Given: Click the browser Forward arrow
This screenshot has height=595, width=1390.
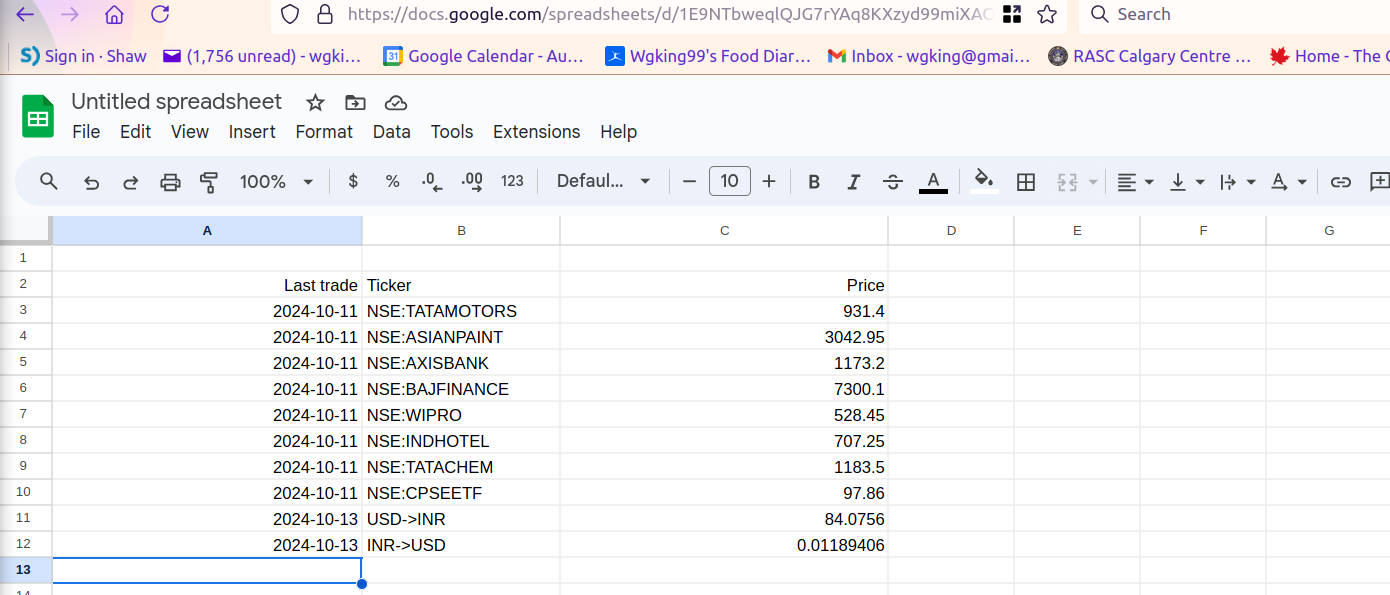Looking at the screenshot, I should pos(69,14).
